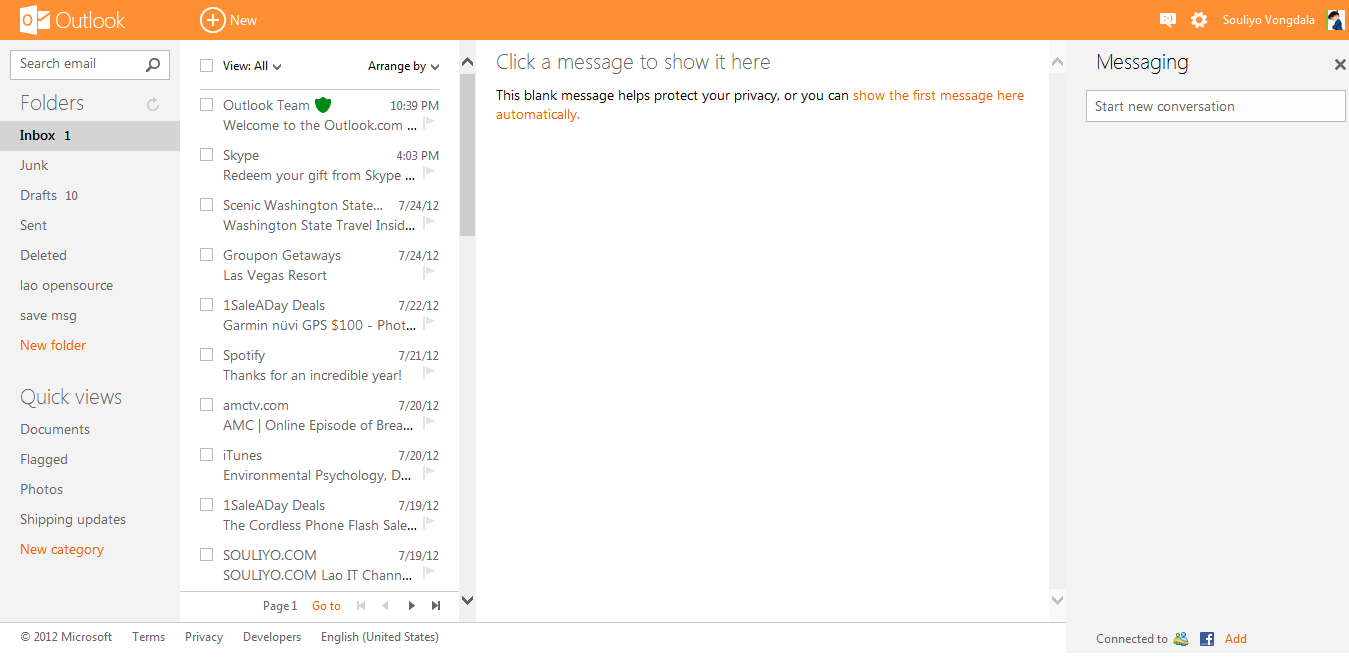Screen dimensions: 1349x657
Task: Click show the first message here link
Action: click(938, 96)
